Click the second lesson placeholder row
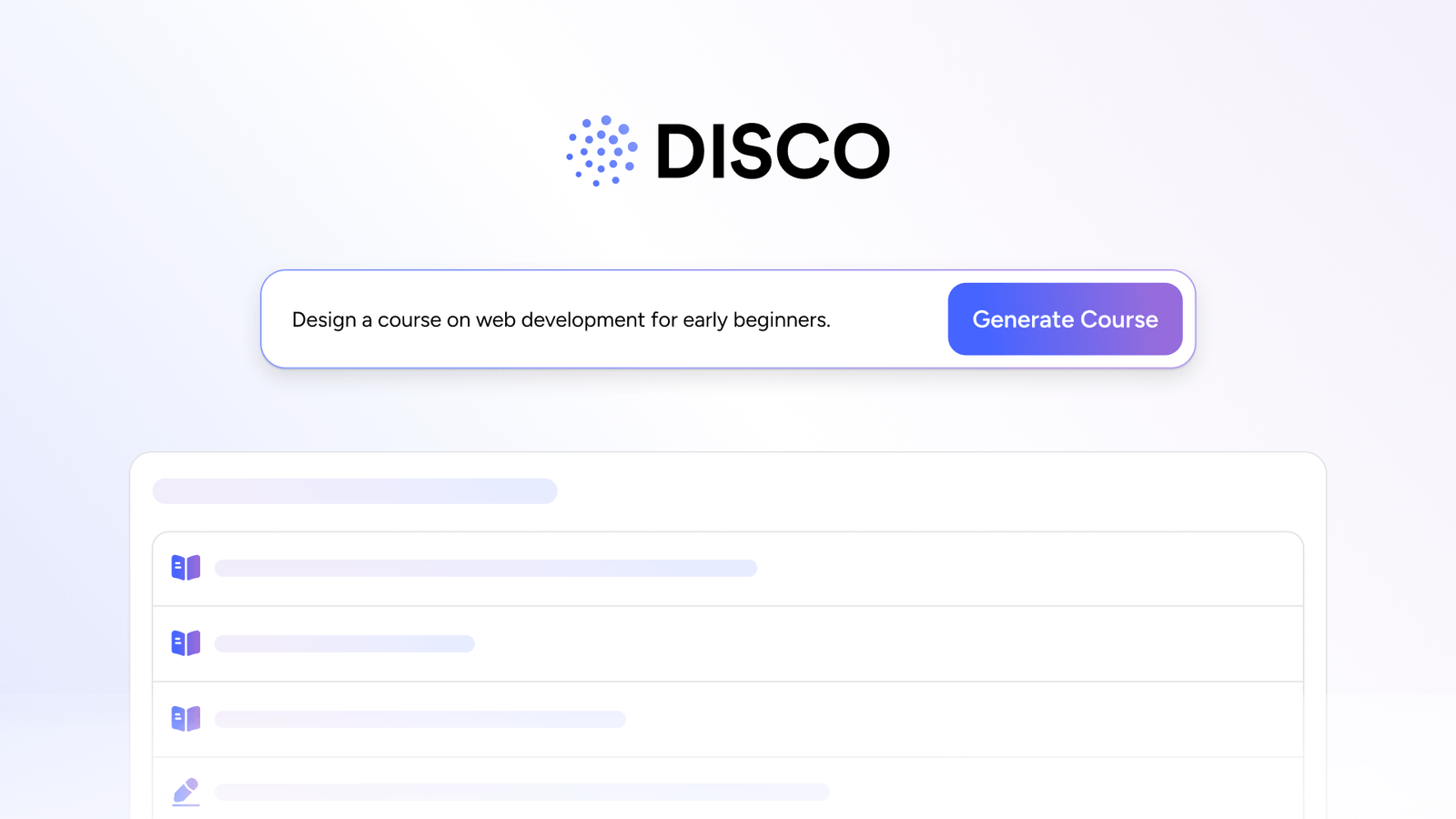Viewport: 1456px width, 819px height. pyautogui.click(x=344, y=643)
